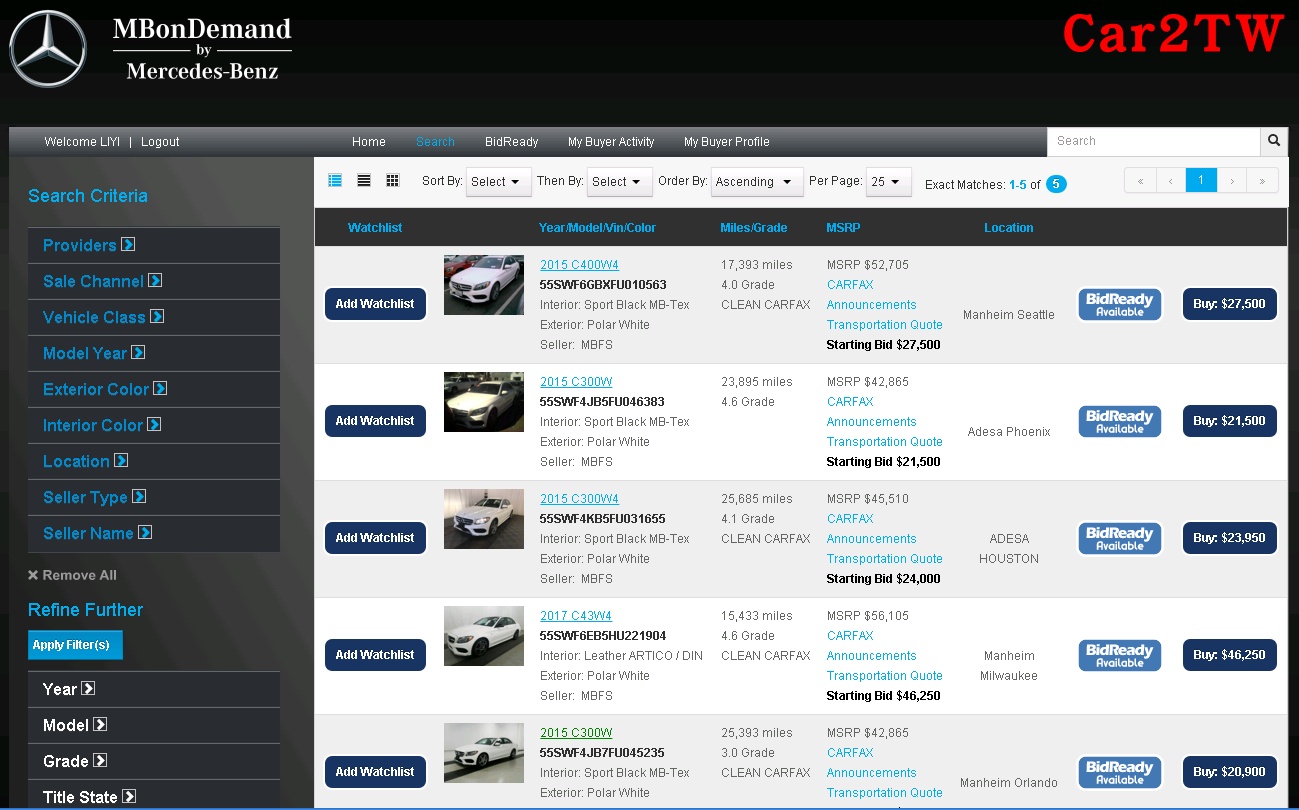Open the BidReady menu item
The height and width of the screenshot is (810, 1299).
pyautogui.click(x=511, y=142)
